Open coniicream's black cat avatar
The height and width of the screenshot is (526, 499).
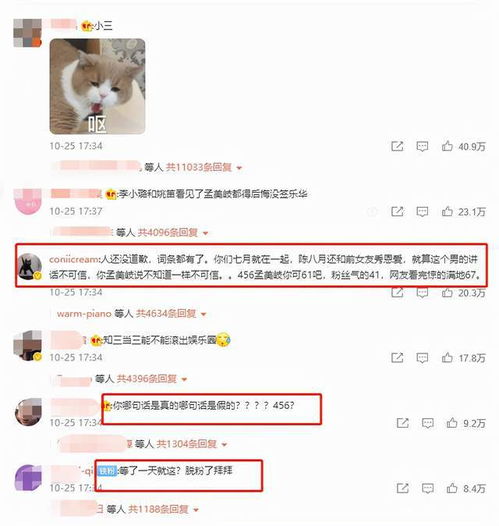click(30, 267)
